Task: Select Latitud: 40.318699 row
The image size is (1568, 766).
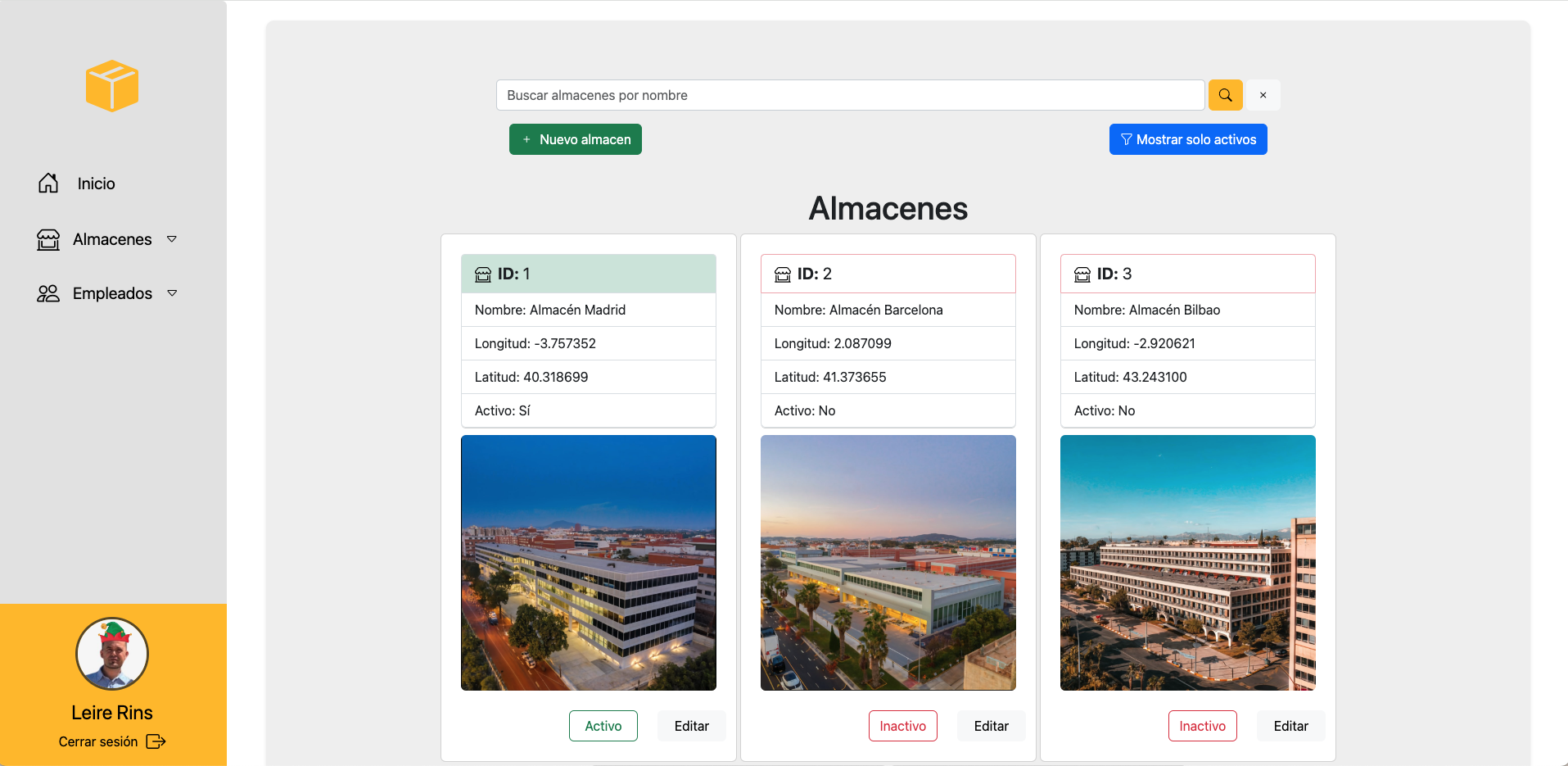Action: [589, 377]
